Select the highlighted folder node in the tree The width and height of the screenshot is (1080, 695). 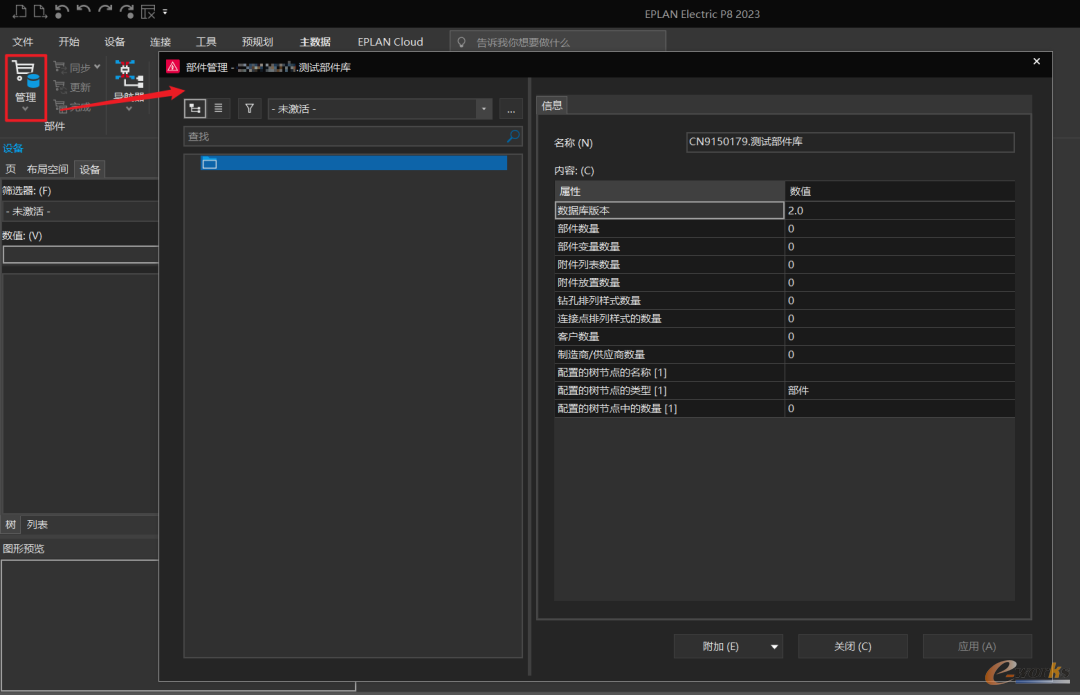point(354,163)
